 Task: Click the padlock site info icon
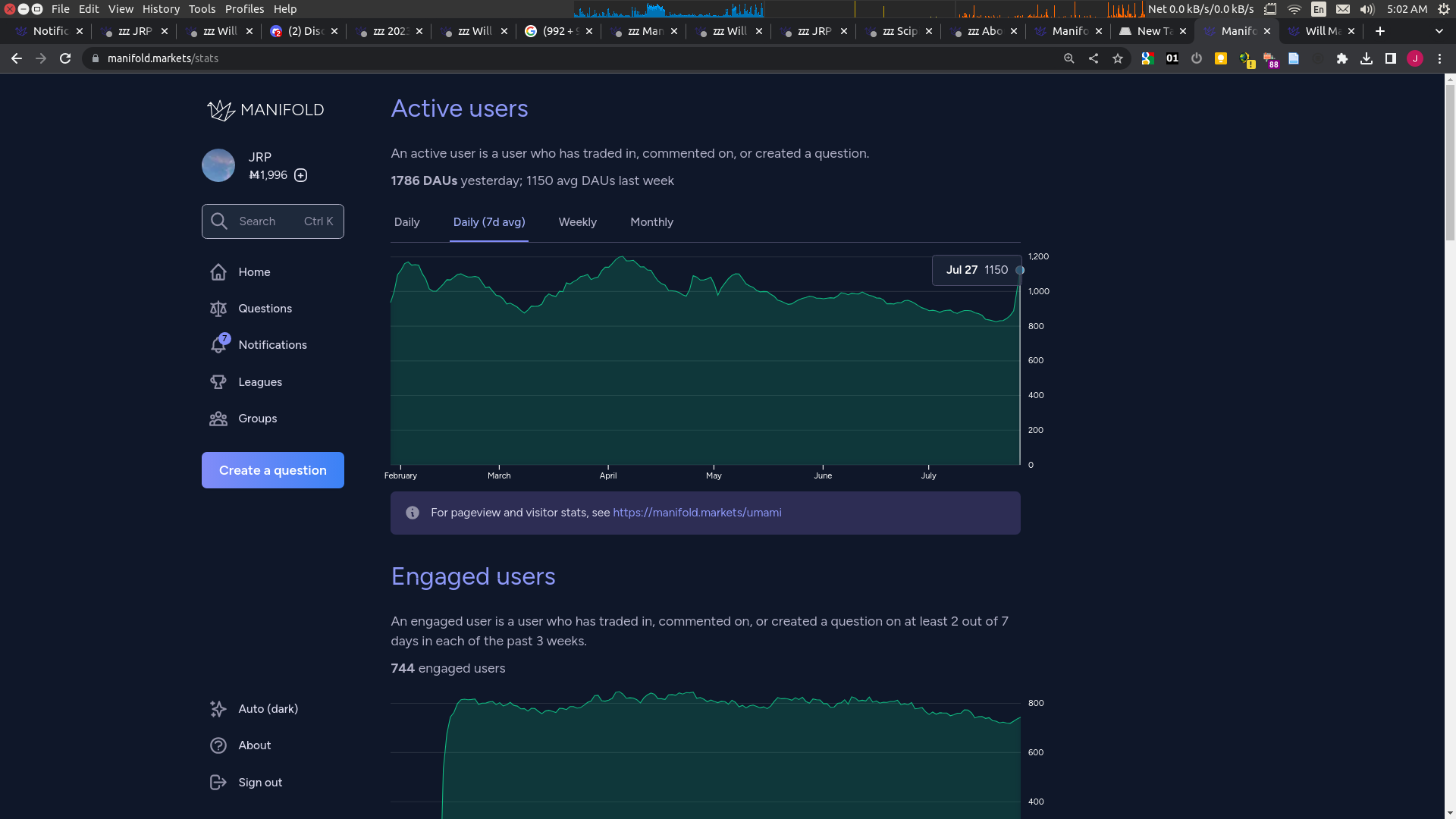click(x=96, y=58)
